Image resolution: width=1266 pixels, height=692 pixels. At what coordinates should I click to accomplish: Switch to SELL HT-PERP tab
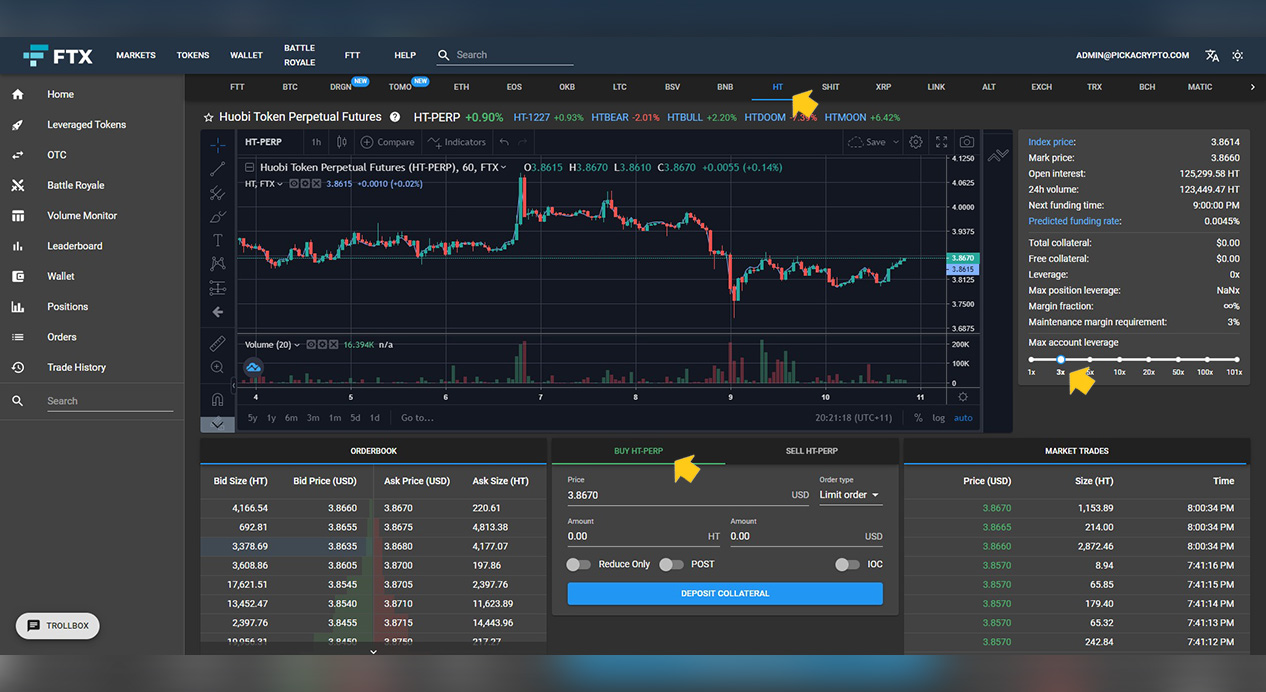point(811,451)
